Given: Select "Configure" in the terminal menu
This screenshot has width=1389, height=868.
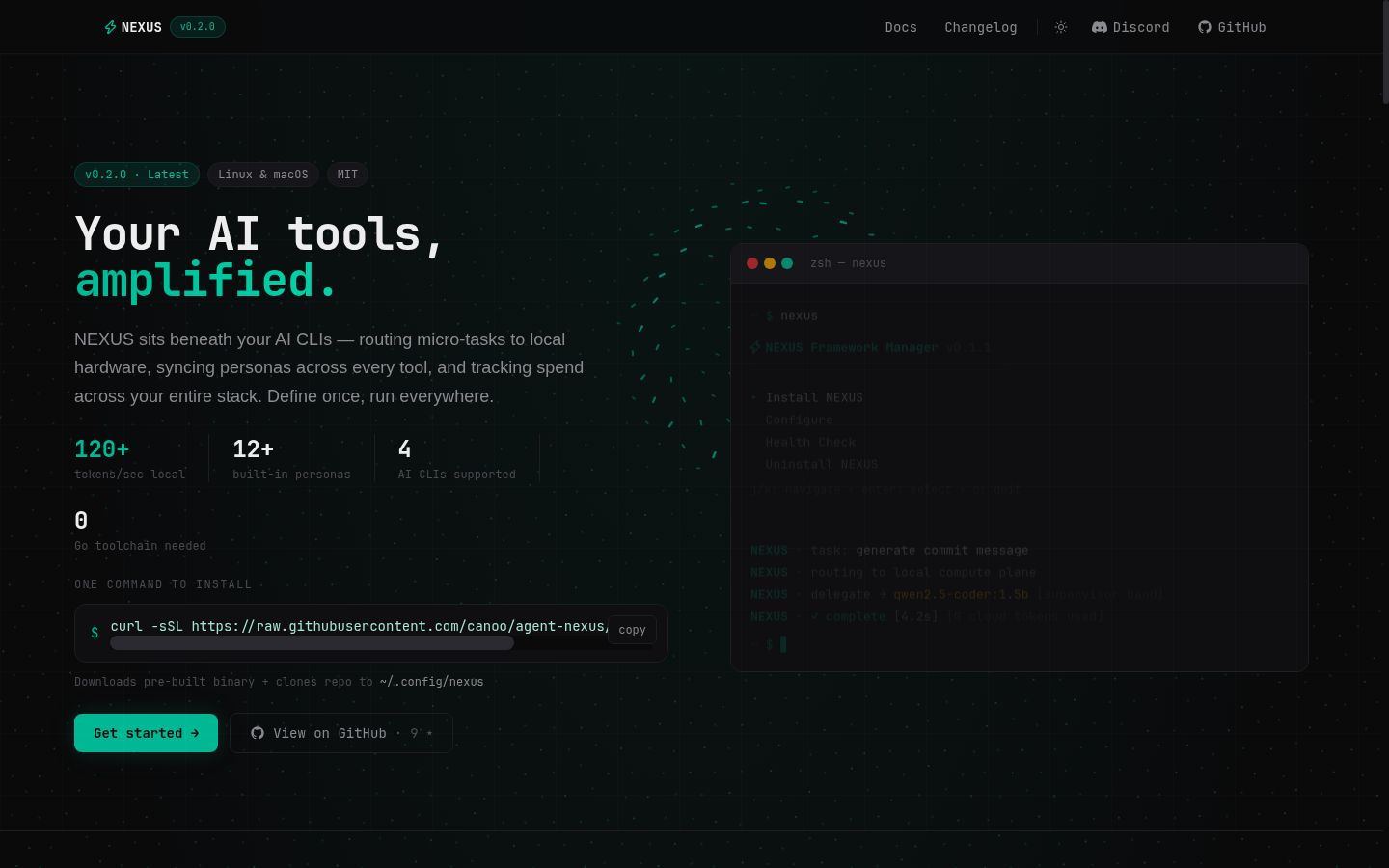Looking at the screenshot, I should tap(799, 420).
